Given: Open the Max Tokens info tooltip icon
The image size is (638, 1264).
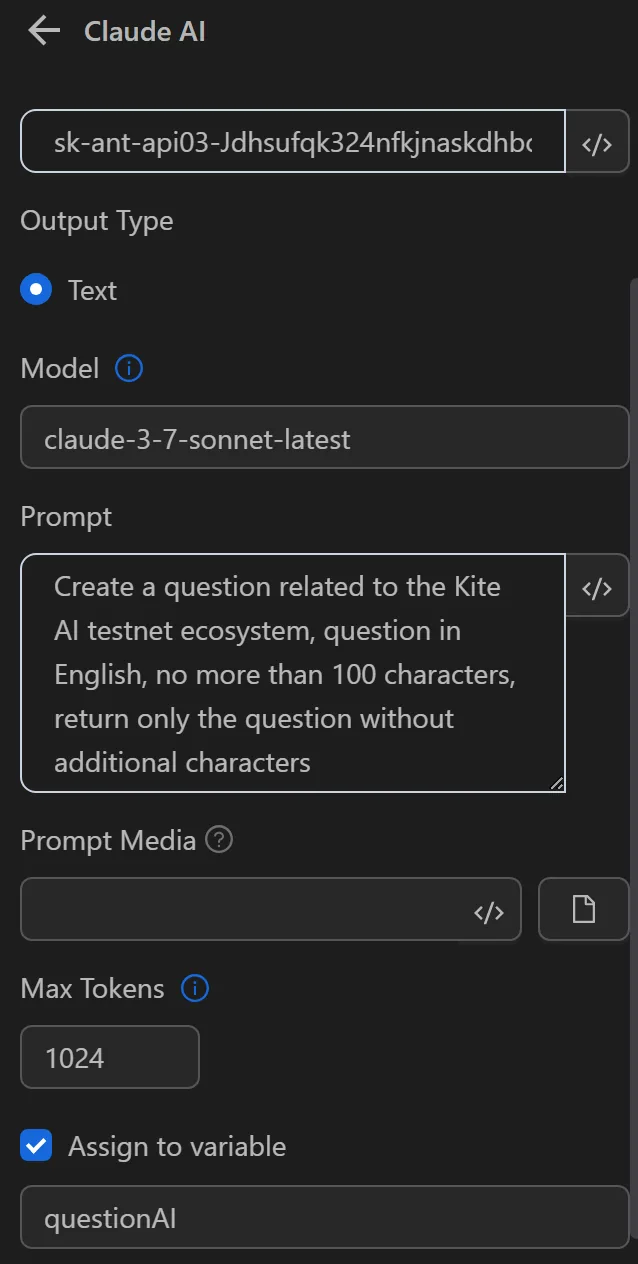Looking at the screenshot, I should [196, 987].
